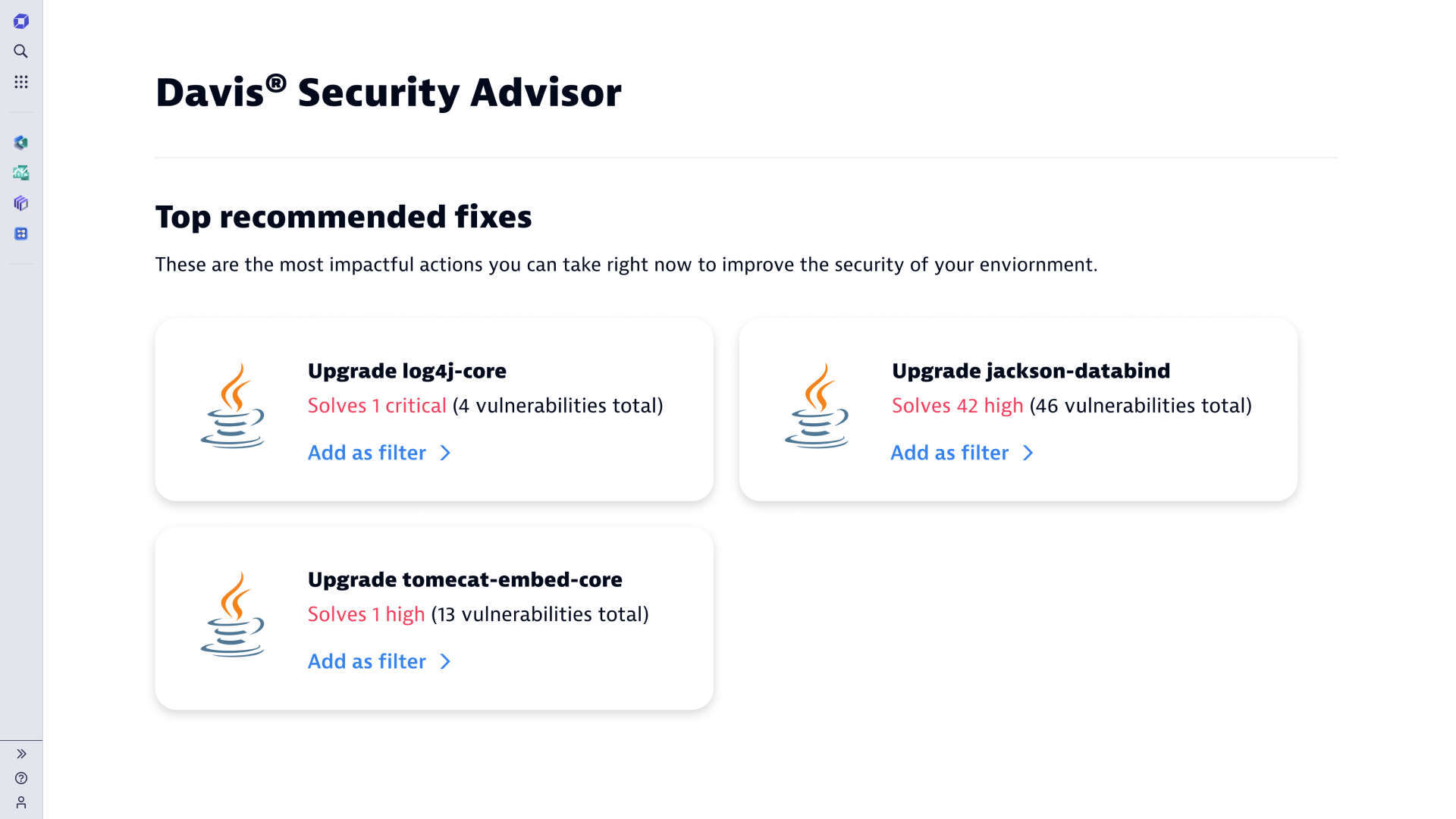Add log4j-core upgrade as filter

[379, 453]
